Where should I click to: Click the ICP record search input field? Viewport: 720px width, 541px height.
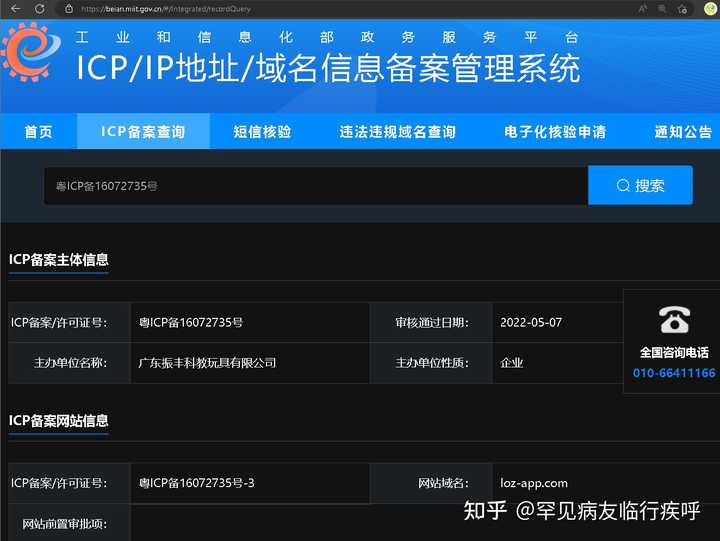316,186
